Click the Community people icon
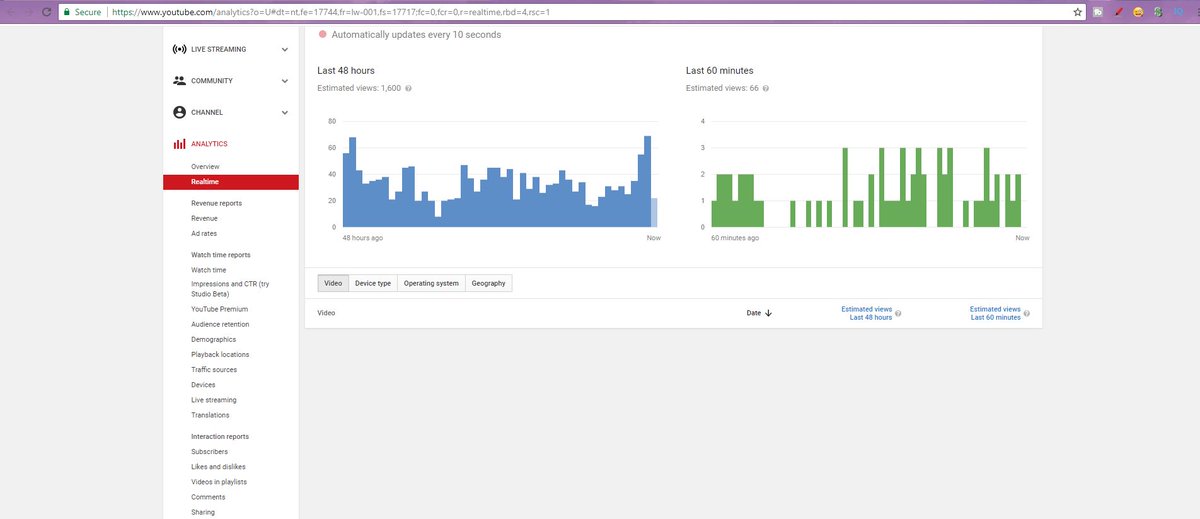Viewport: 1200px width, 519px height. tap(179, 81)
